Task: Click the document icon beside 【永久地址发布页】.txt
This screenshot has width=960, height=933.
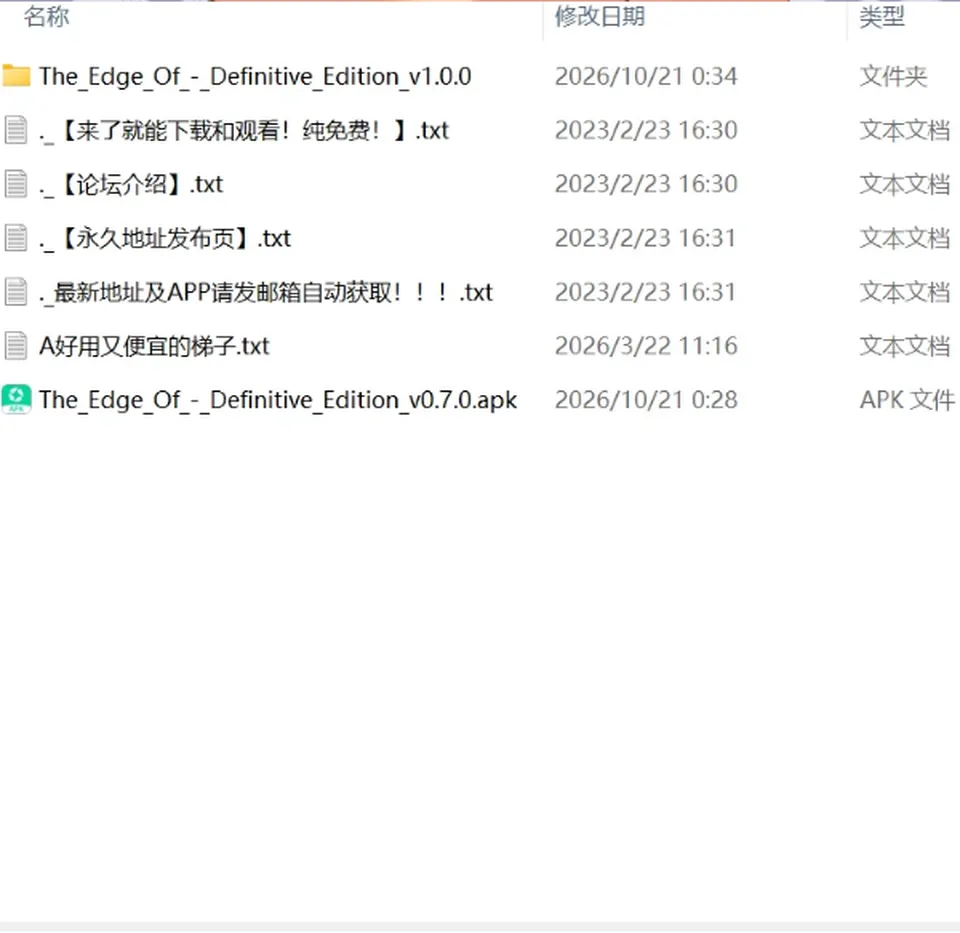Action: coord(16,238)
